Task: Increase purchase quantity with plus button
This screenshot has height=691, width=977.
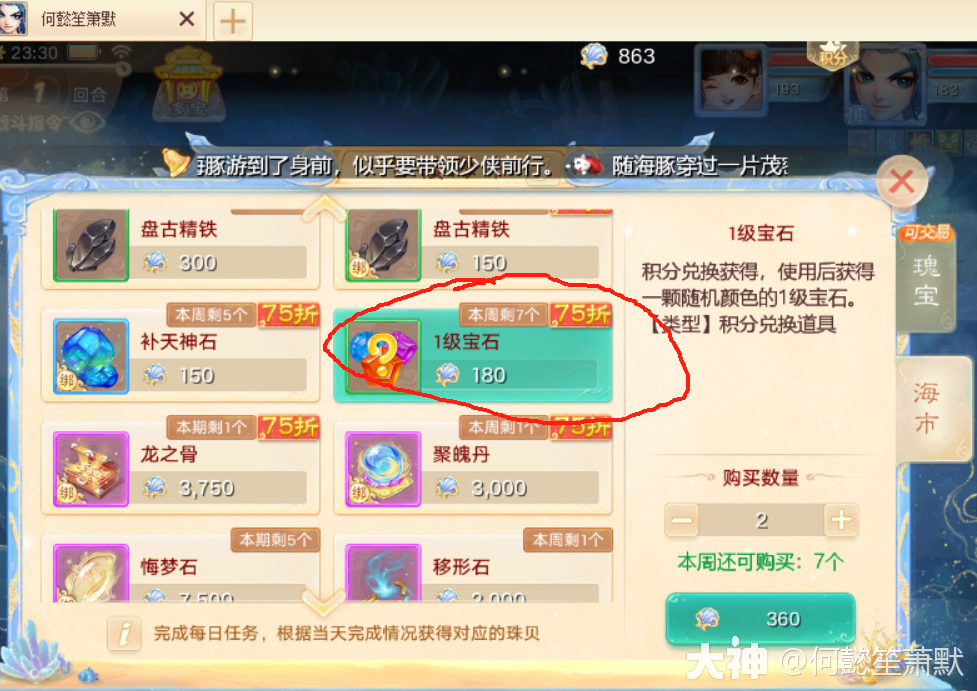Action: click(x=841, y=520)
